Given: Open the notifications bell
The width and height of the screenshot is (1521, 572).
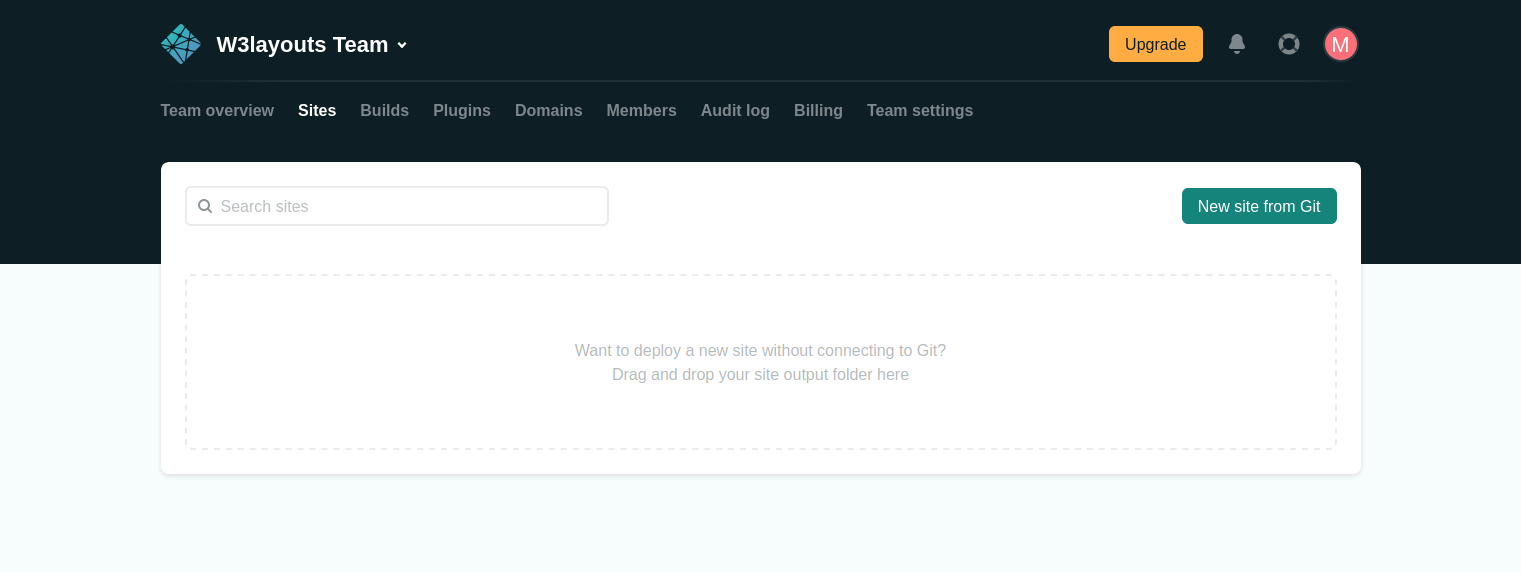Looking at the screenshot, I should (1237, 44).
